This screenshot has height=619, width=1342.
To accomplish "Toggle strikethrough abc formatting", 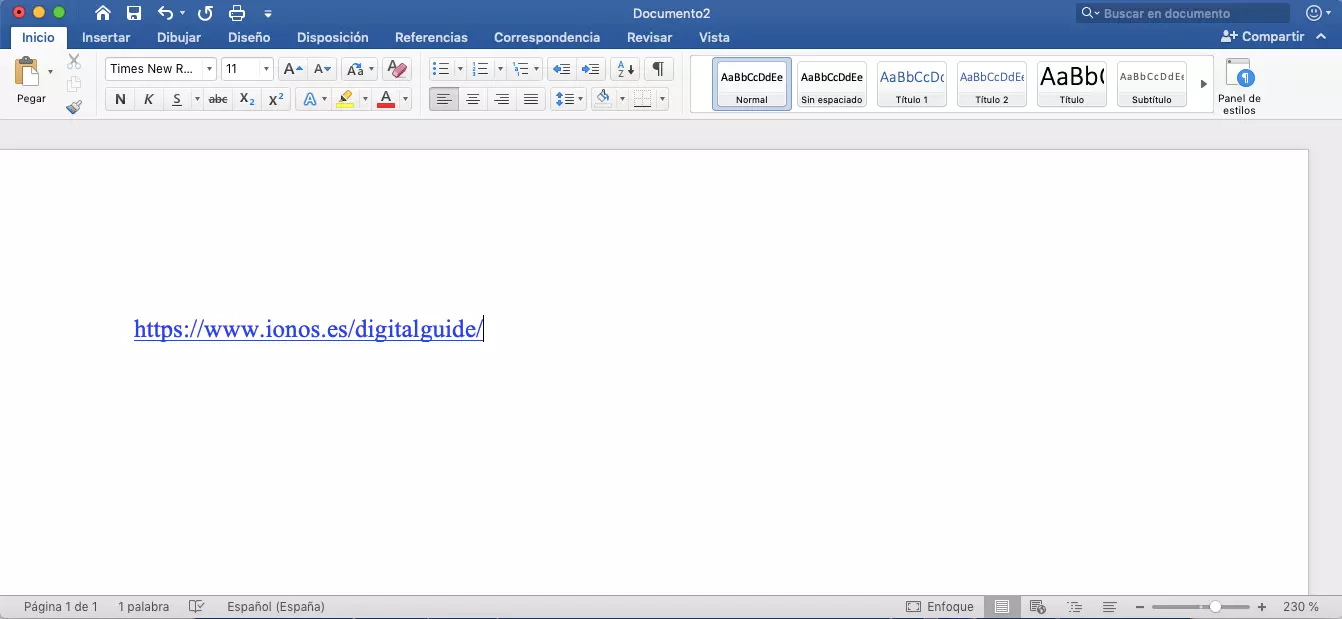I will (217, 99).
